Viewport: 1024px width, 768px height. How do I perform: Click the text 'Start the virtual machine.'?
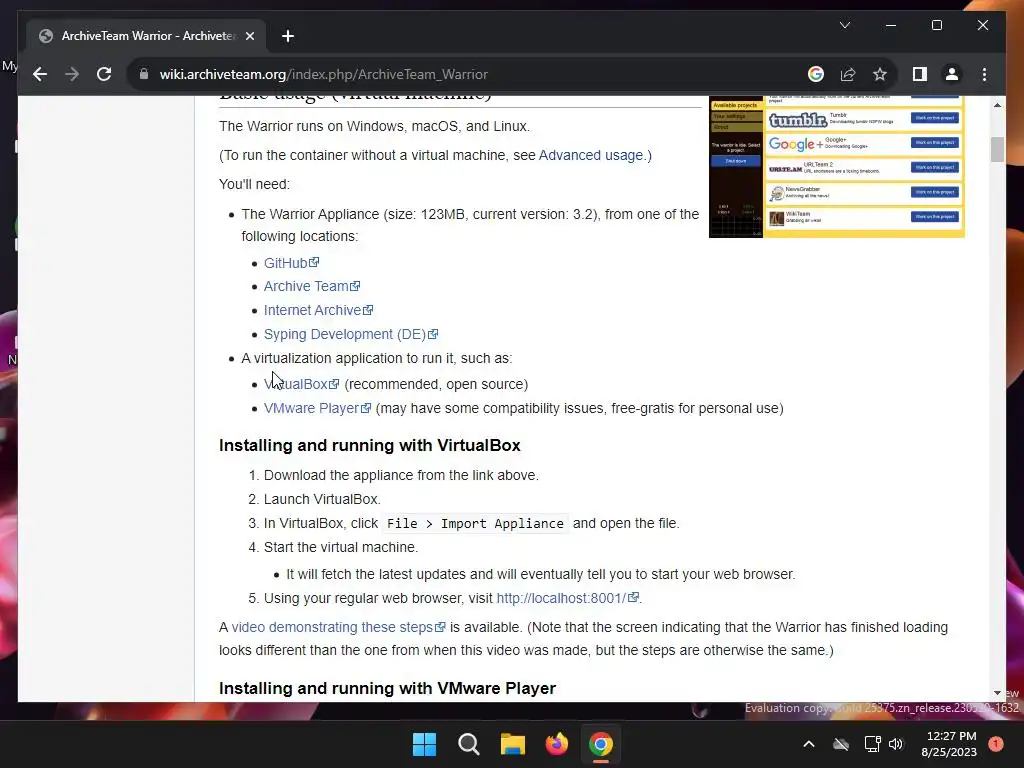click(x=341, y=547)
